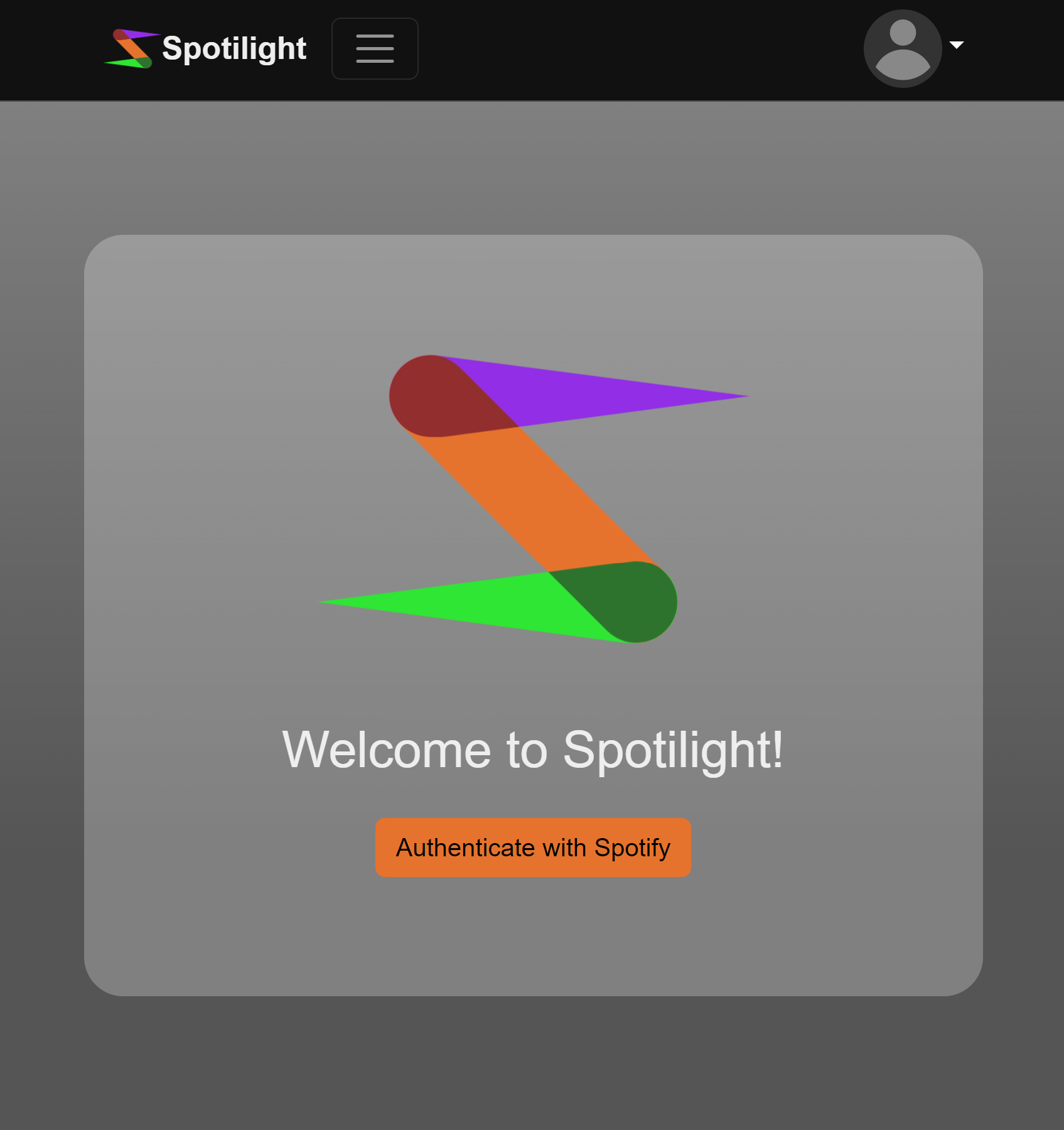Image resolution: width=1064 pixels, height=1130 pixels.
Task: Click the word Welcome in the heading
Action: pyautogui.click(x=387, y=750)
